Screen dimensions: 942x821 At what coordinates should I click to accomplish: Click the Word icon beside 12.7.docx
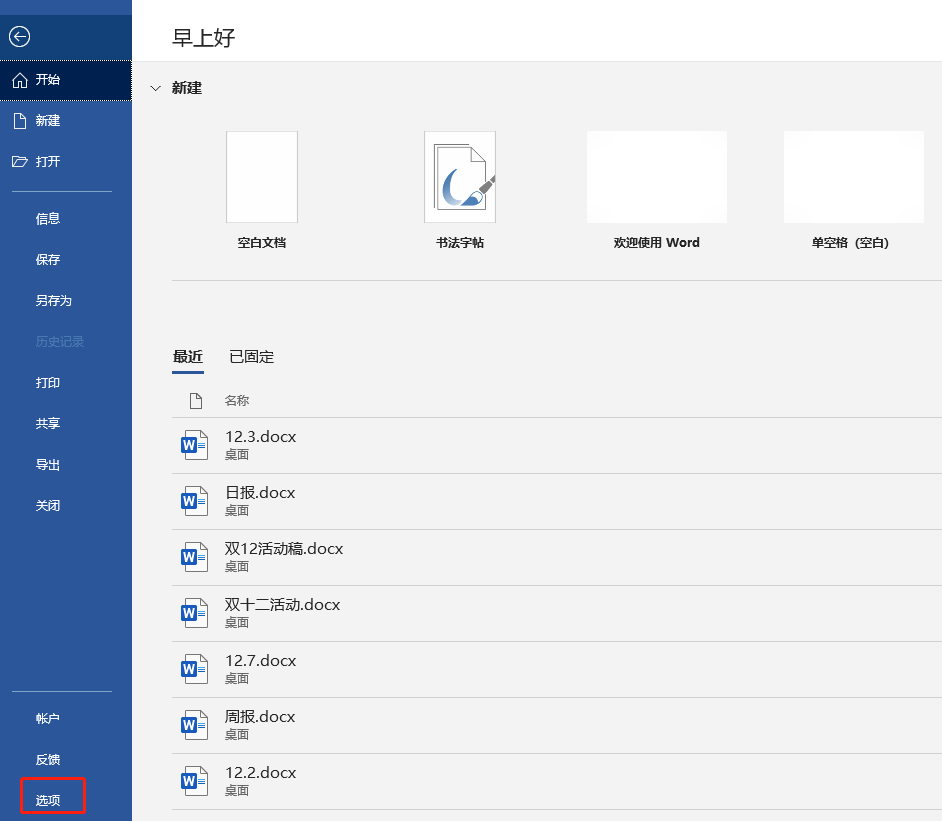(x=195, y=669)
